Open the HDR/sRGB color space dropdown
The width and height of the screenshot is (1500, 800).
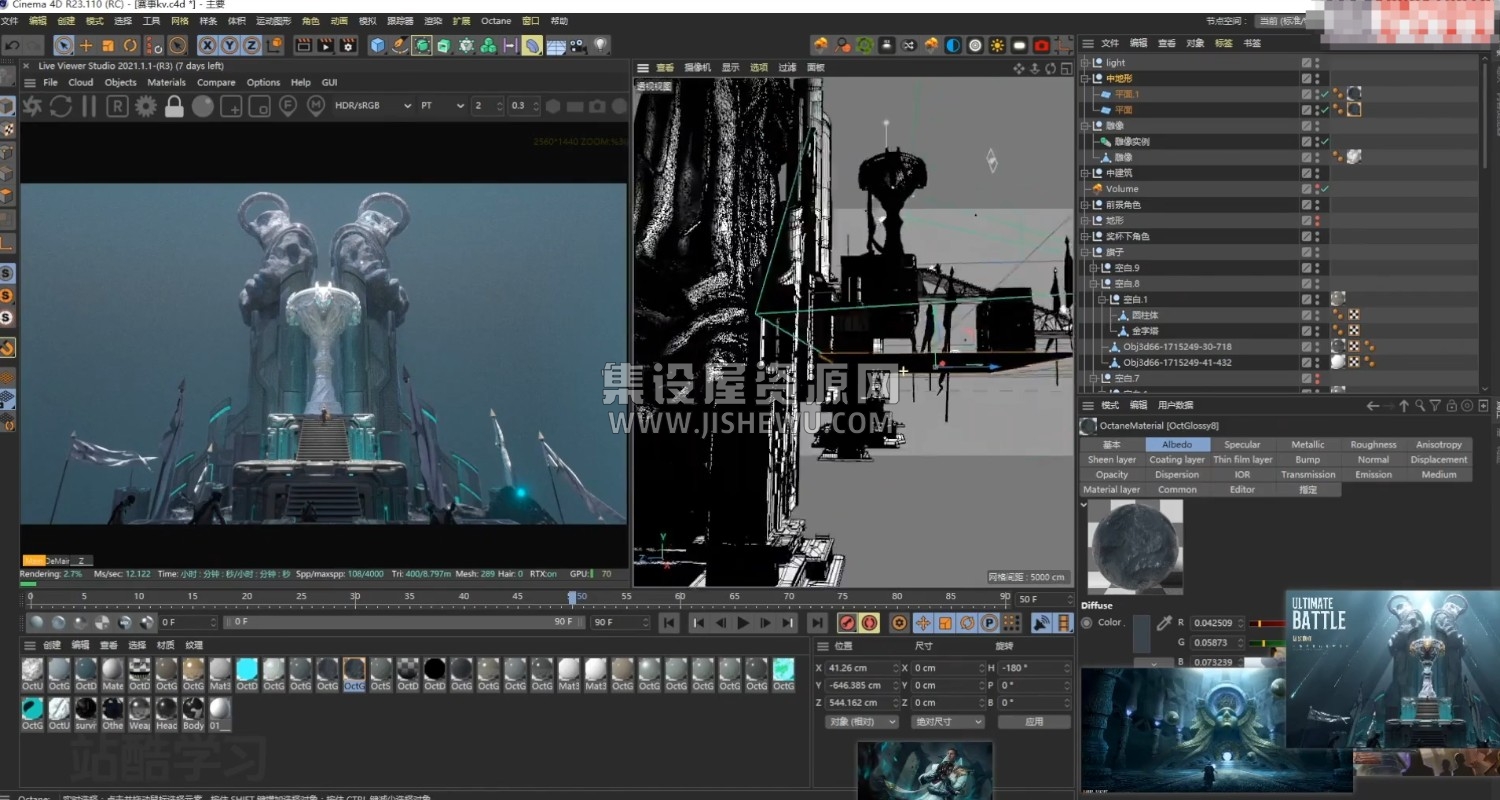tap(372, 105)
